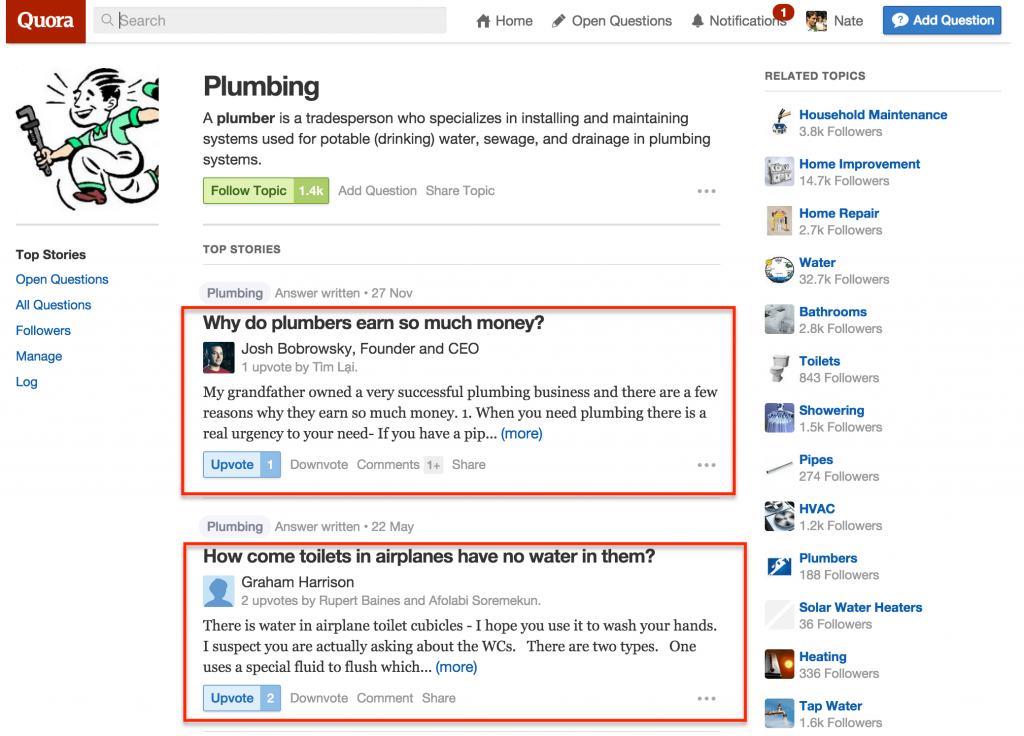Viewport: 1024px width, 736px height.
Task: Open more options for plumbers earnings answer
Action: (707, 465)
